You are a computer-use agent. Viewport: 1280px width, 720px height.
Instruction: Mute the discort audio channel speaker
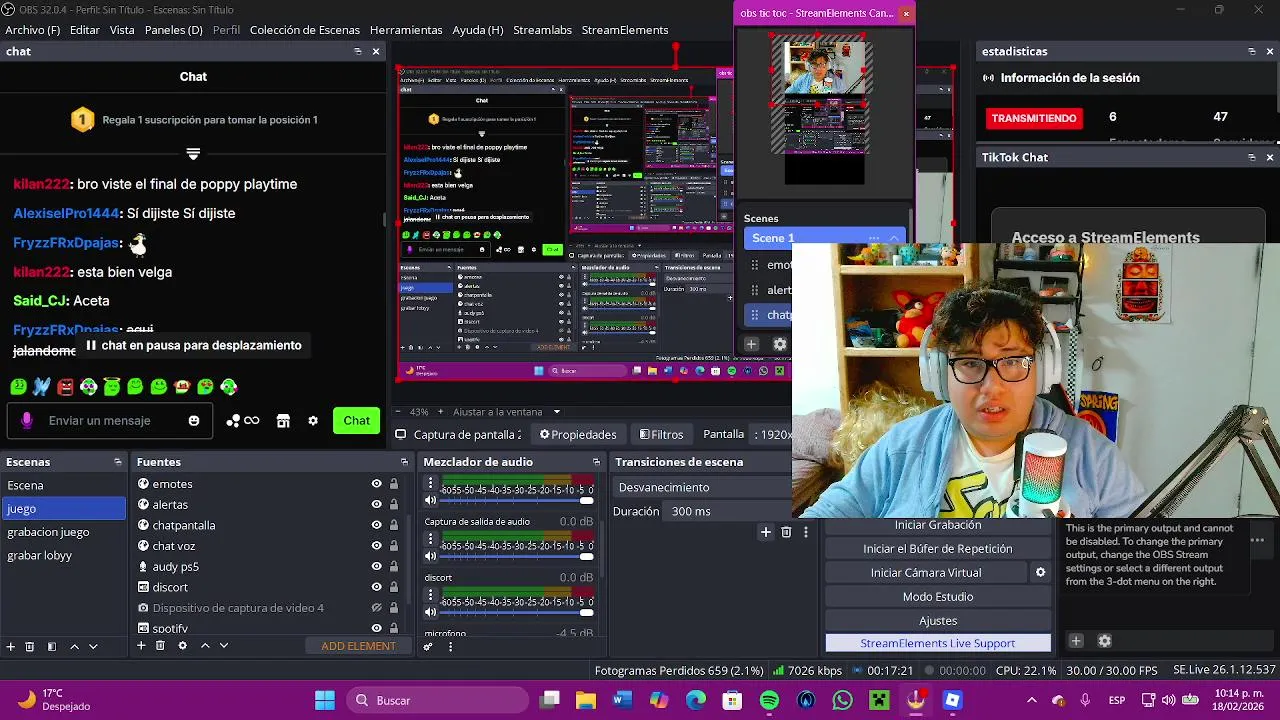click(x=431, y=612)
